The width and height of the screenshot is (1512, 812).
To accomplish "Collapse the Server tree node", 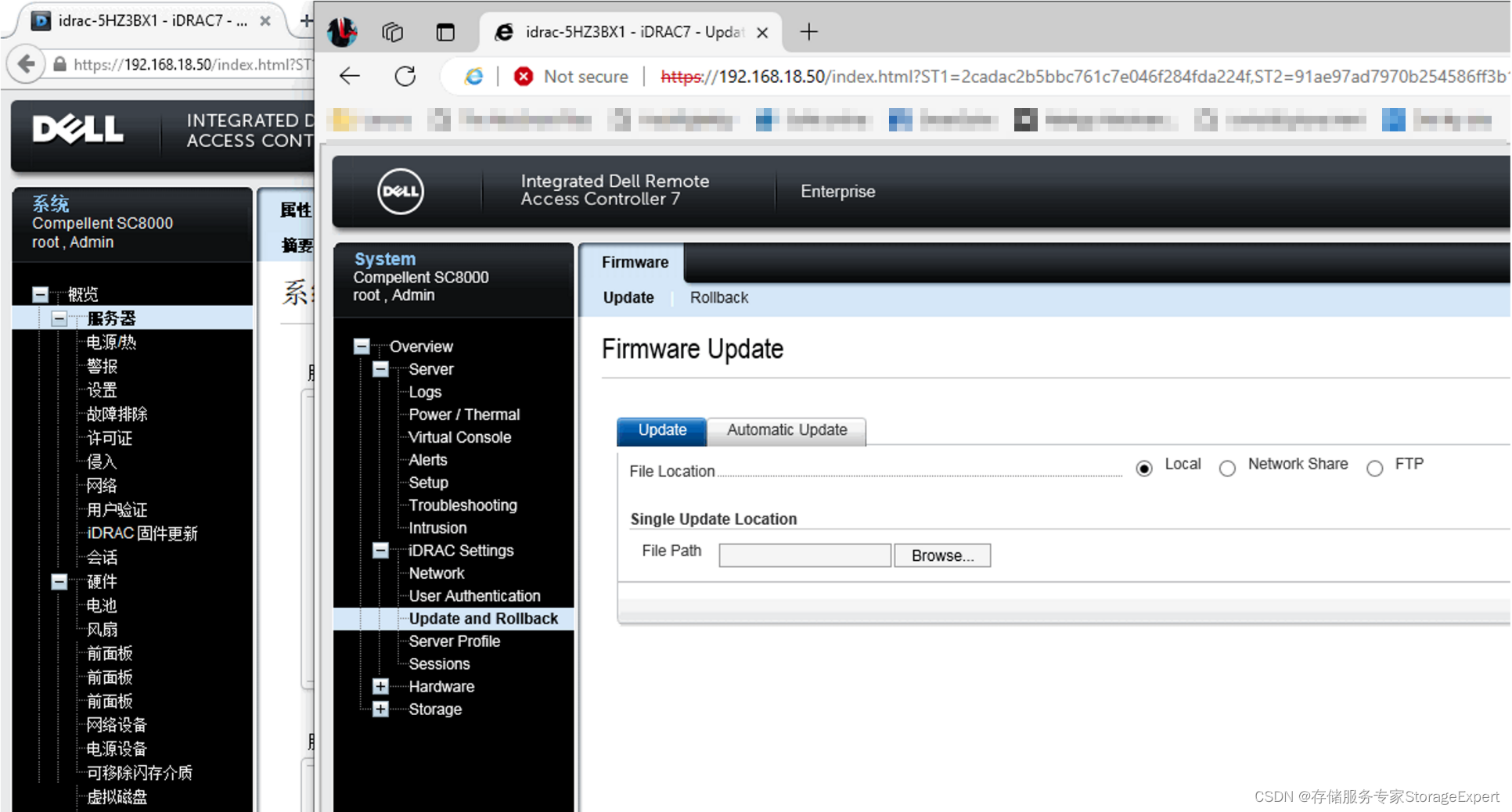I will point(380,368).
